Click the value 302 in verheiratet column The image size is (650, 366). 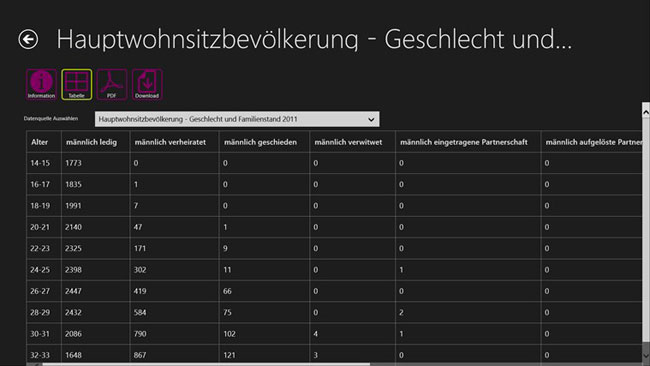140,270
